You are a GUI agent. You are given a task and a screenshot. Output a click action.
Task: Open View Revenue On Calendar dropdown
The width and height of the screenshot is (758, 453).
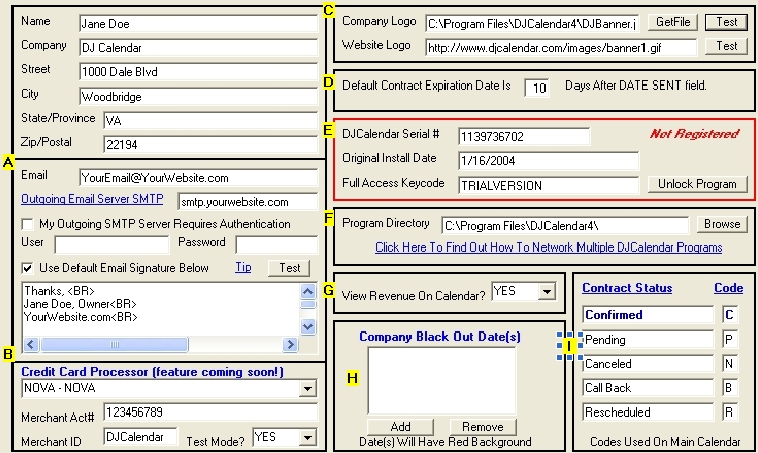[x=547, y=292]
